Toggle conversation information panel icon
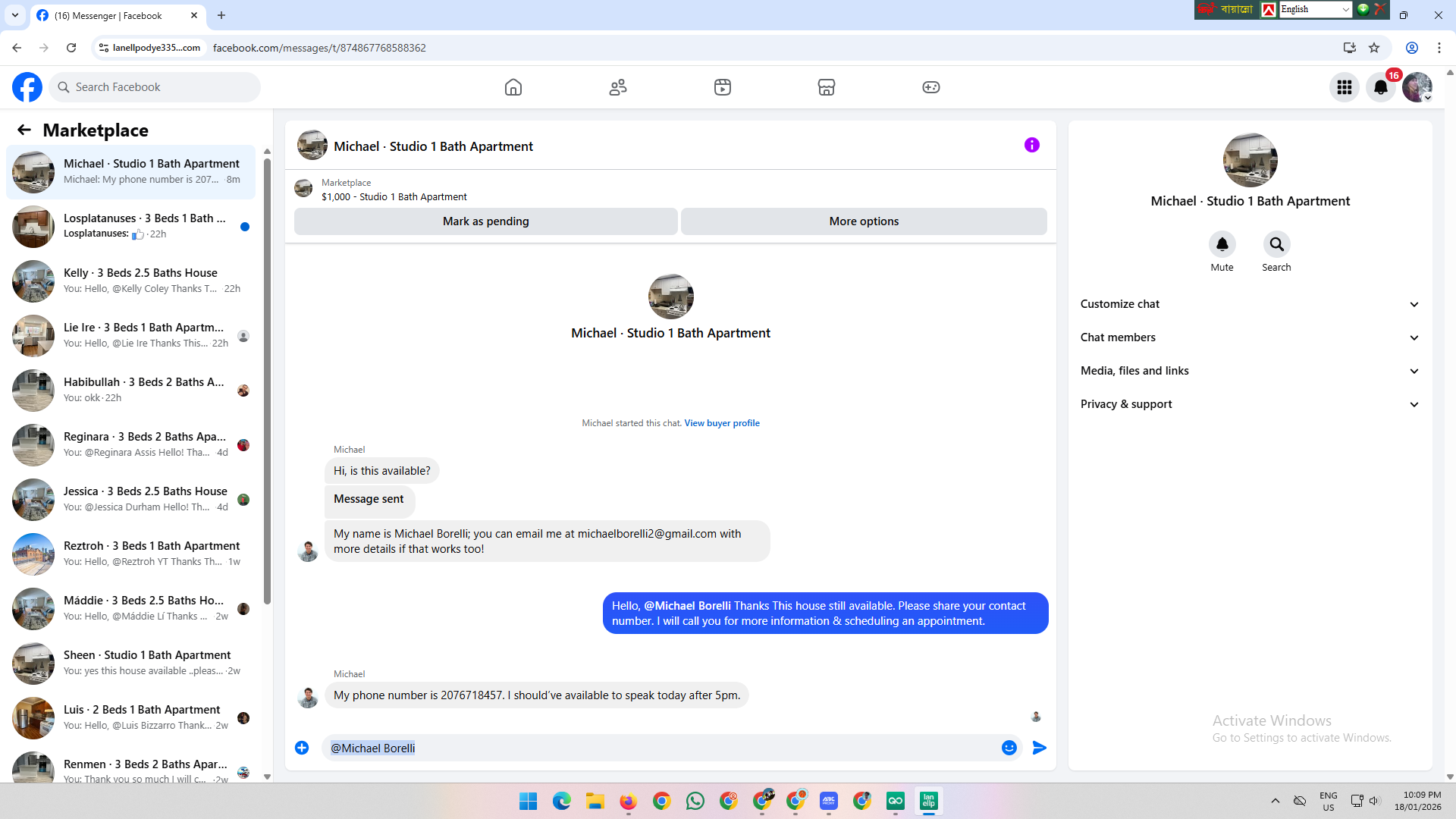The image size is (1456, 819). point(1031,145)
